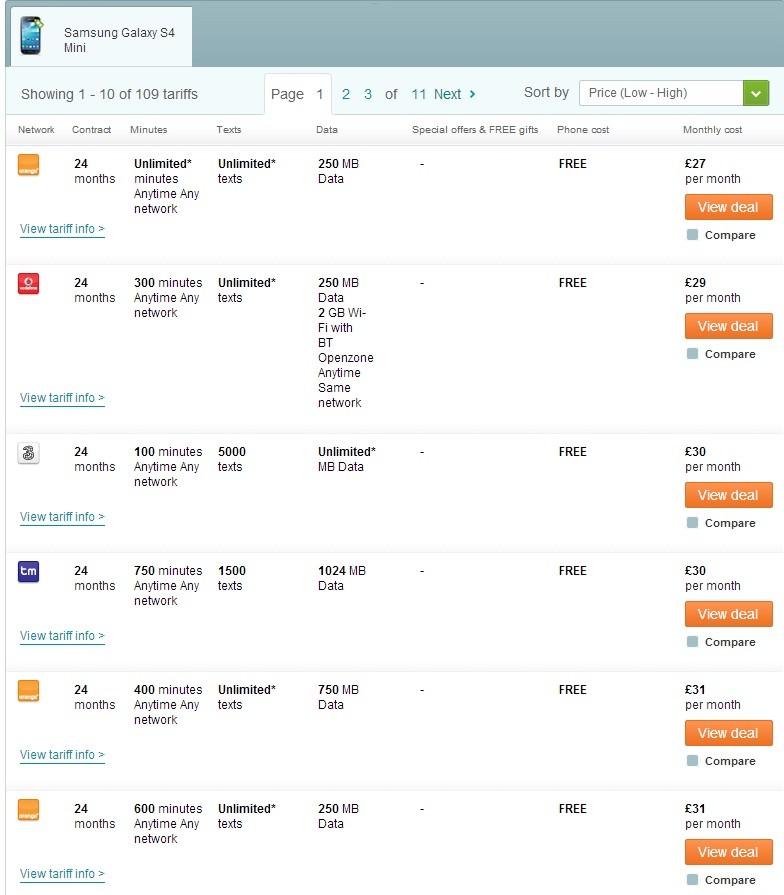Click the Next page link

(447, 94)
